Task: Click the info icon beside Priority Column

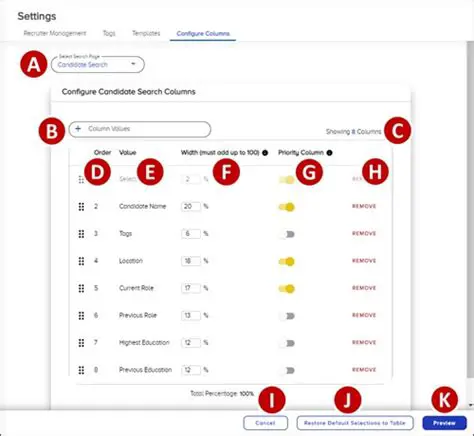Action: (329, 153)
